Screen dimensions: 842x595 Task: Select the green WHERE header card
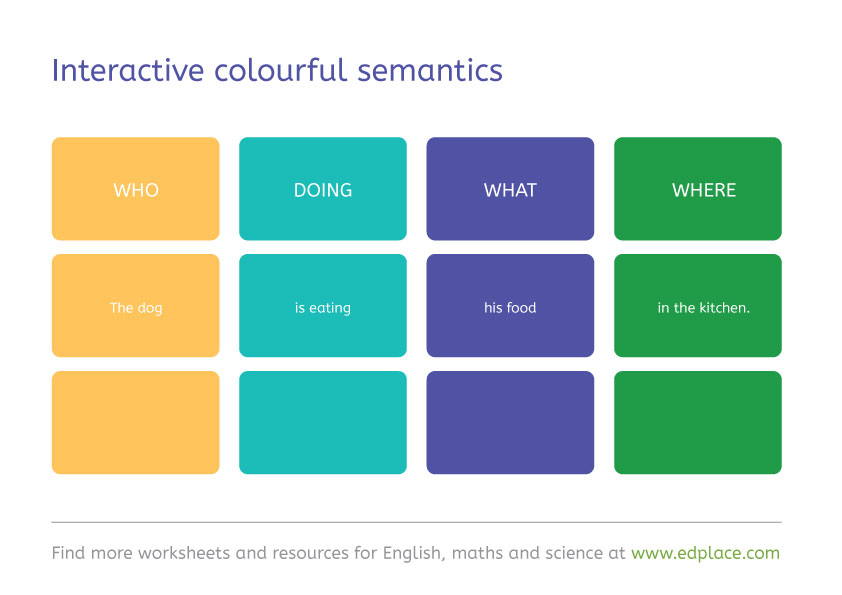pos(697,189)
